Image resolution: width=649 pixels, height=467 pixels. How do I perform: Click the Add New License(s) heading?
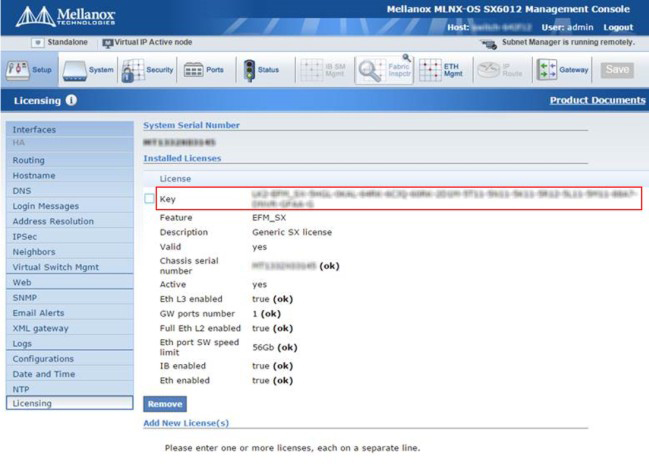pos(186,423)
